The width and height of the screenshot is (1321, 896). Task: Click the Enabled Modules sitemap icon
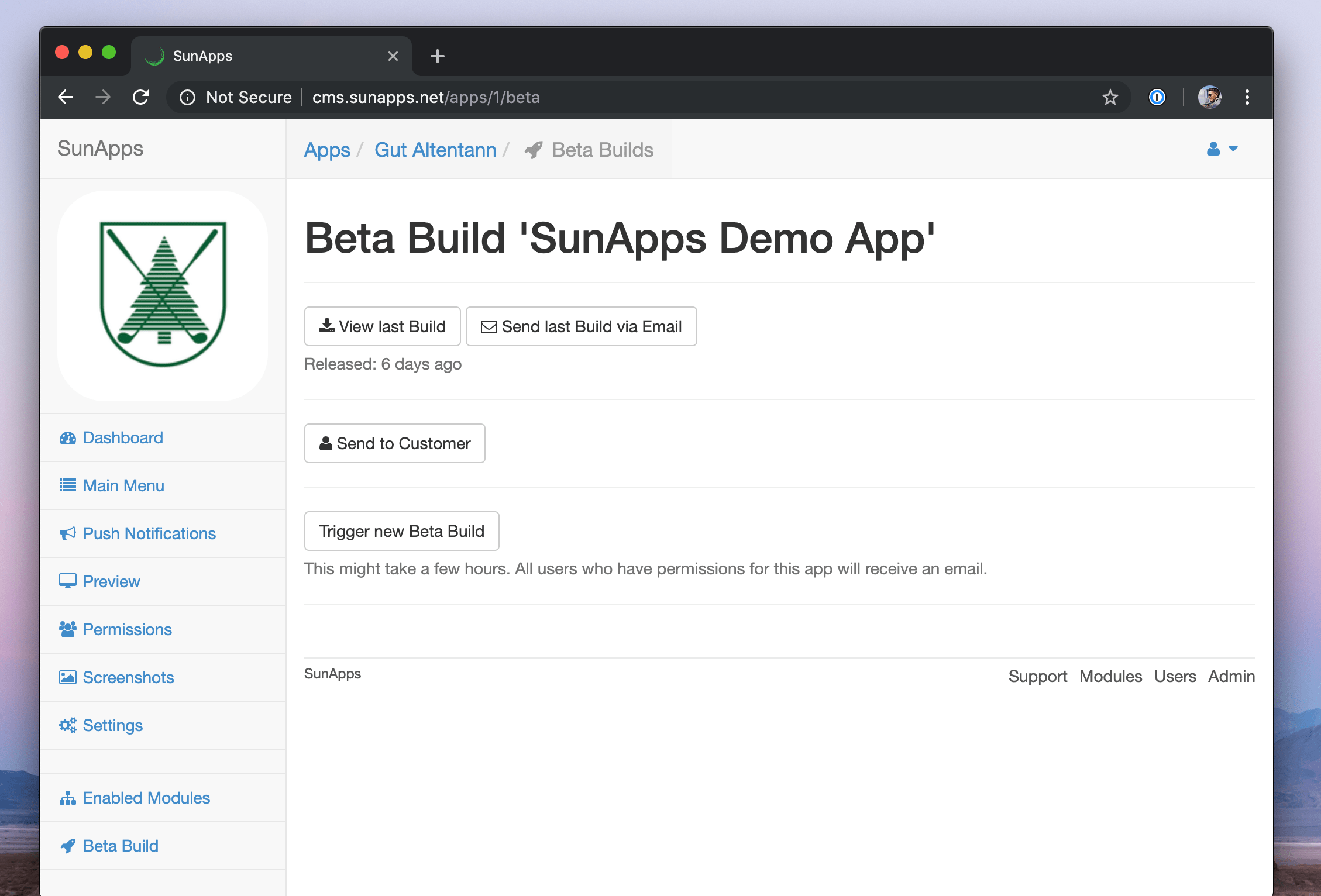pos(68,798)
